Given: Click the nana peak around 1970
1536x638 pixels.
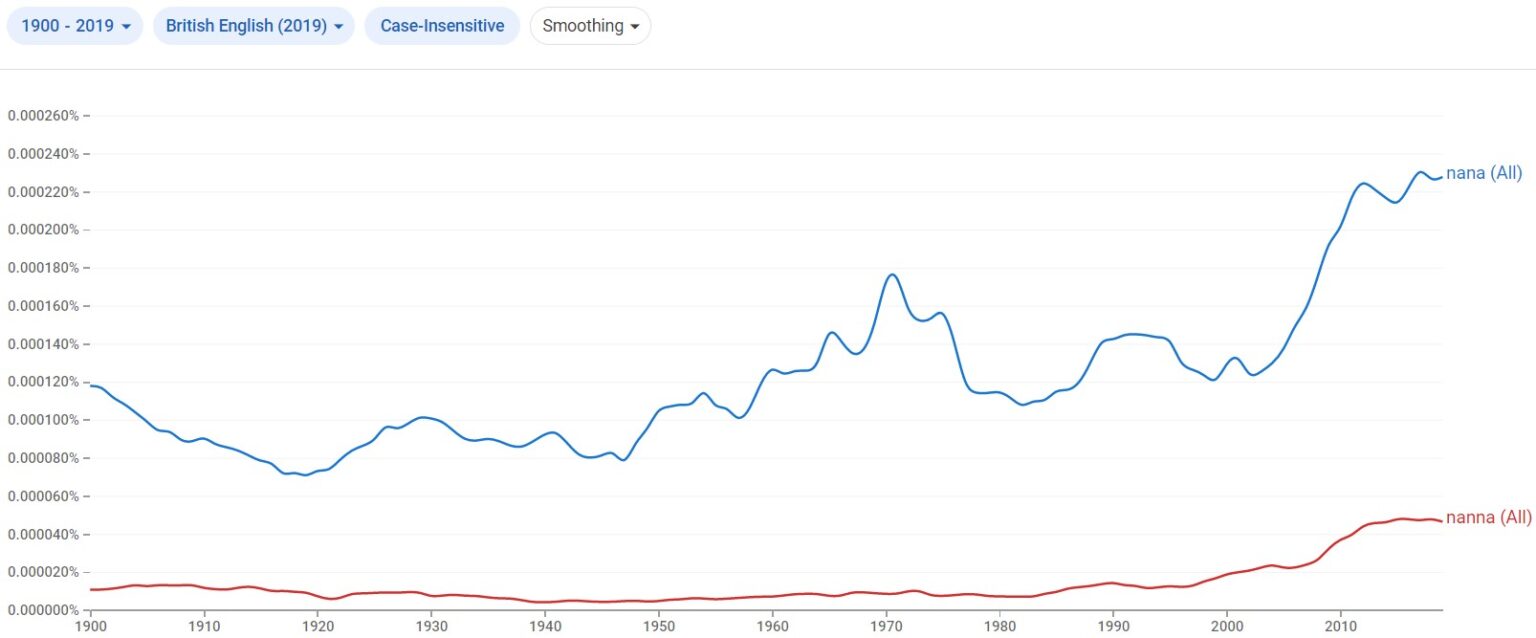Looking at the screenshot, I should (891, 273).
